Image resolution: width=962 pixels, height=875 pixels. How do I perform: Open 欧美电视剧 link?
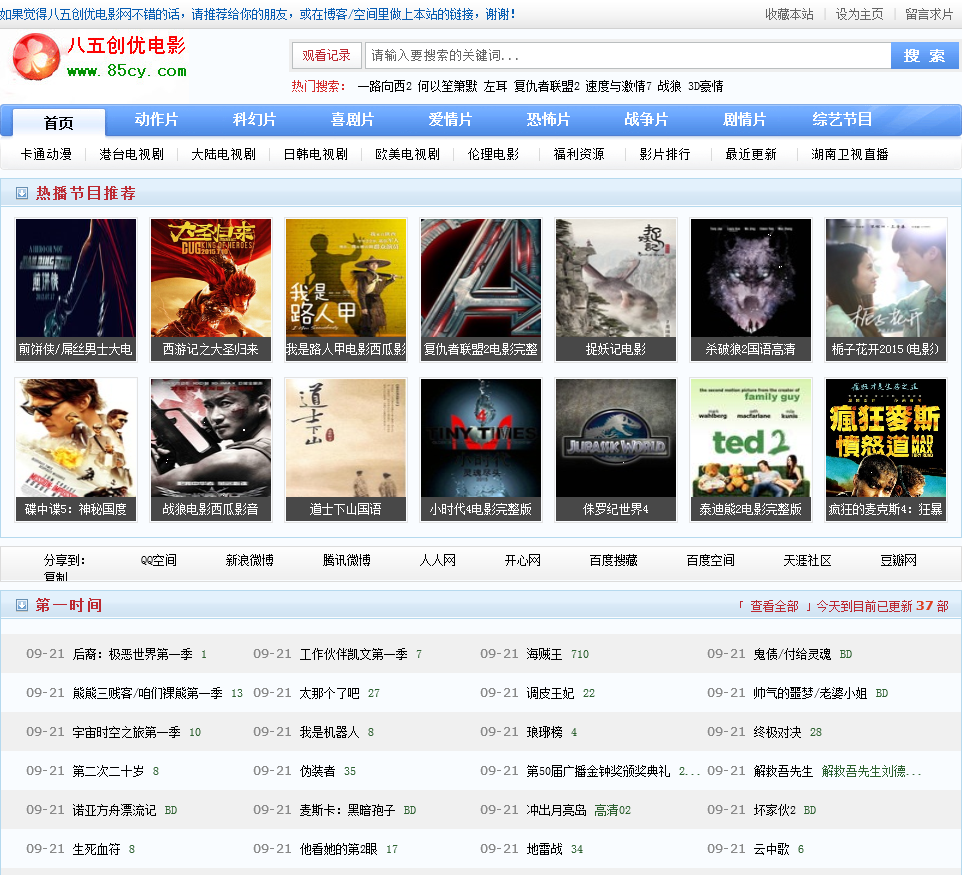407,154
